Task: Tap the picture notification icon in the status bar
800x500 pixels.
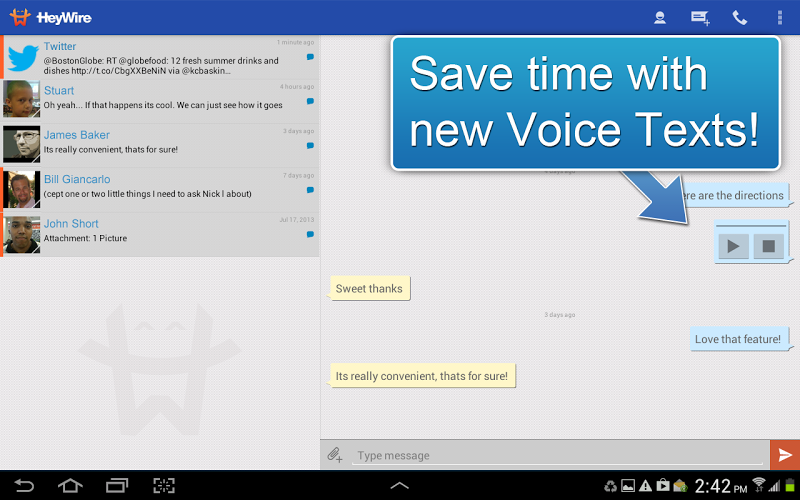Action: pos(628,486)
